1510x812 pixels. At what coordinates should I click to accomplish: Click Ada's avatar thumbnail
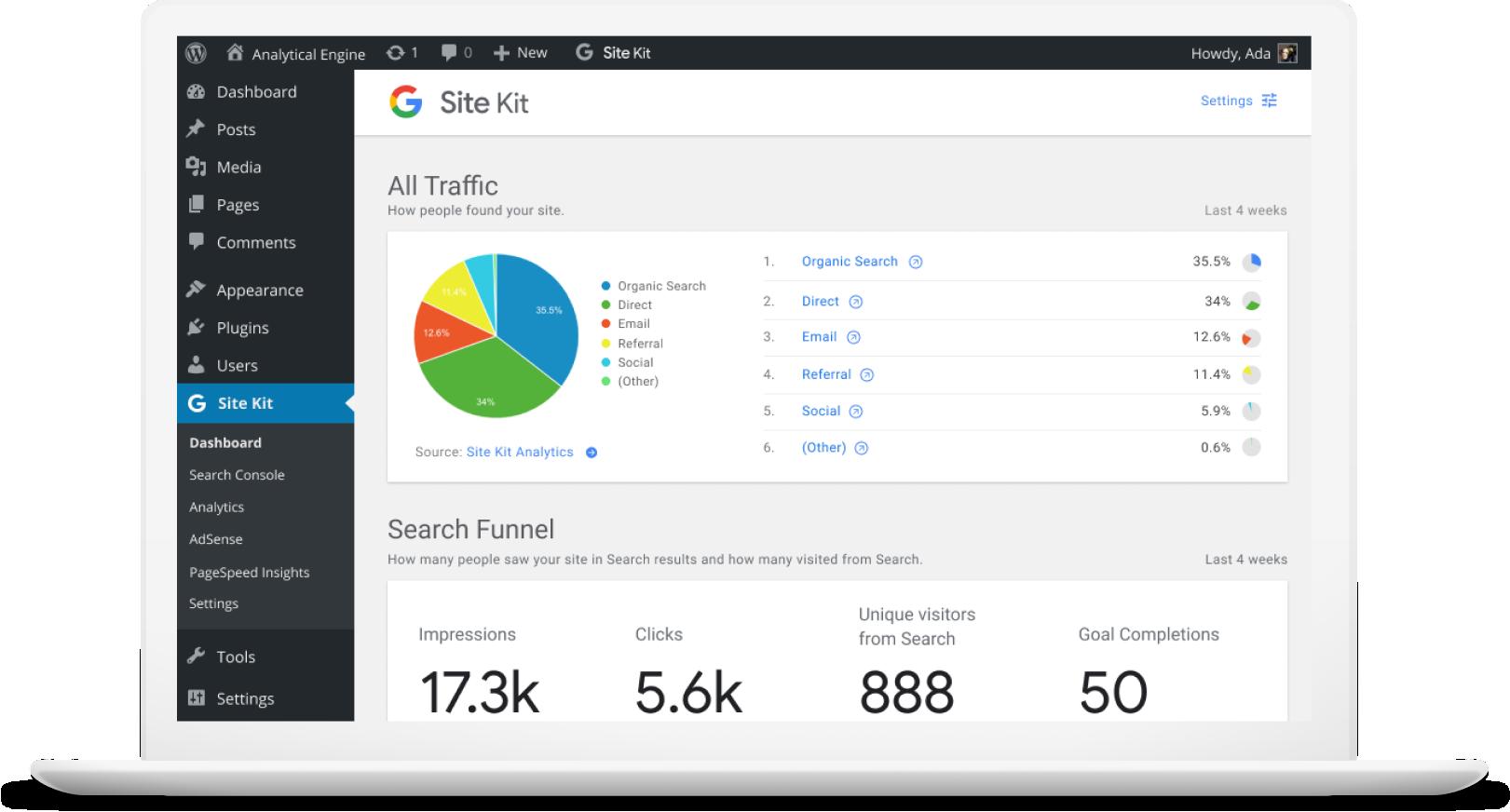click(x=1287, y=53)
